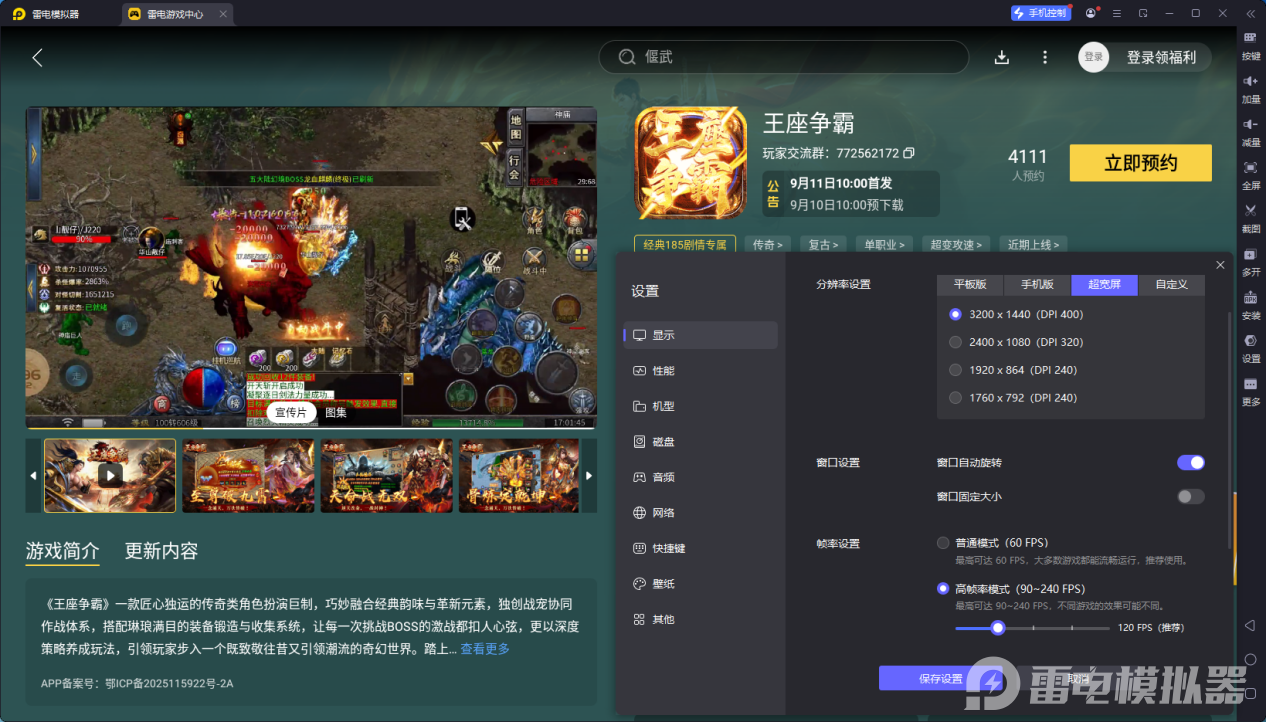Open the three-dot more options menu
The image size is (1266, 722).
point(1045,57)
